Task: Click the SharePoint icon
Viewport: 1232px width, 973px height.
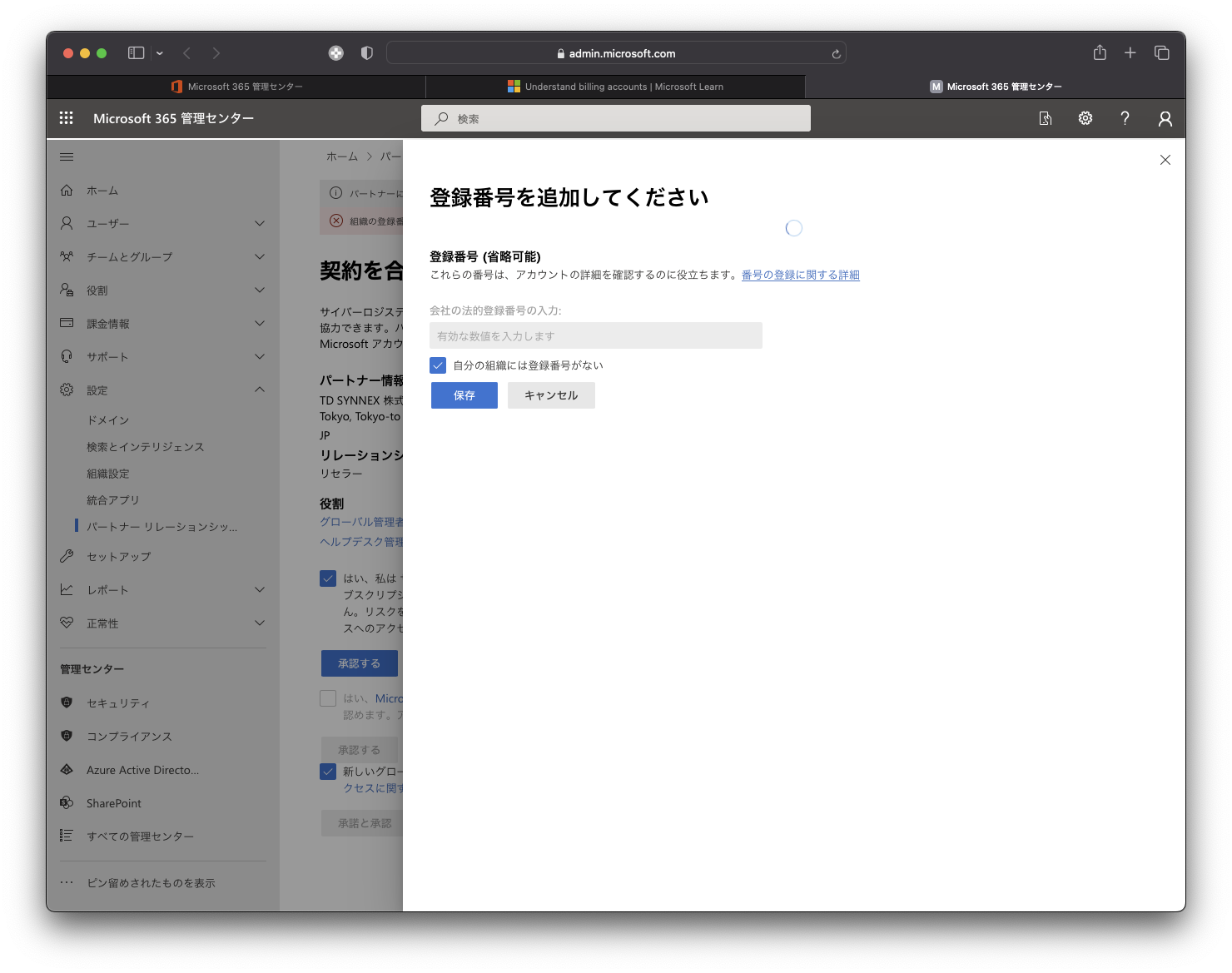Action: click(x=67, y=802)
